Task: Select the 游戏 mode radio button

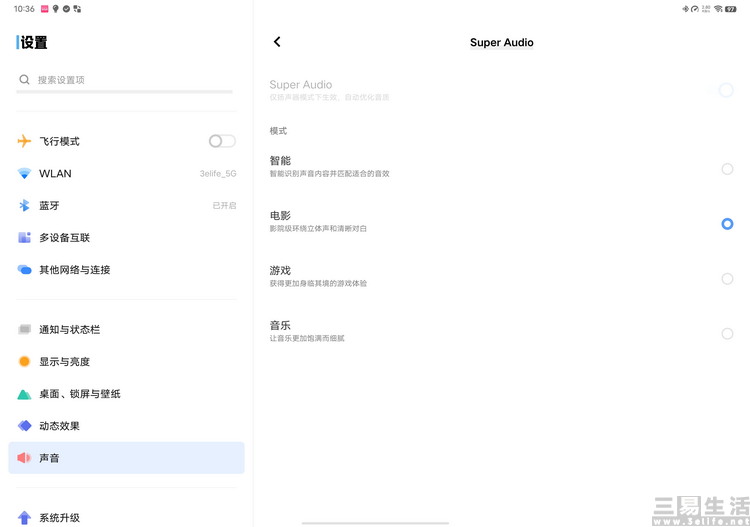Action: (x=727, y=279)
